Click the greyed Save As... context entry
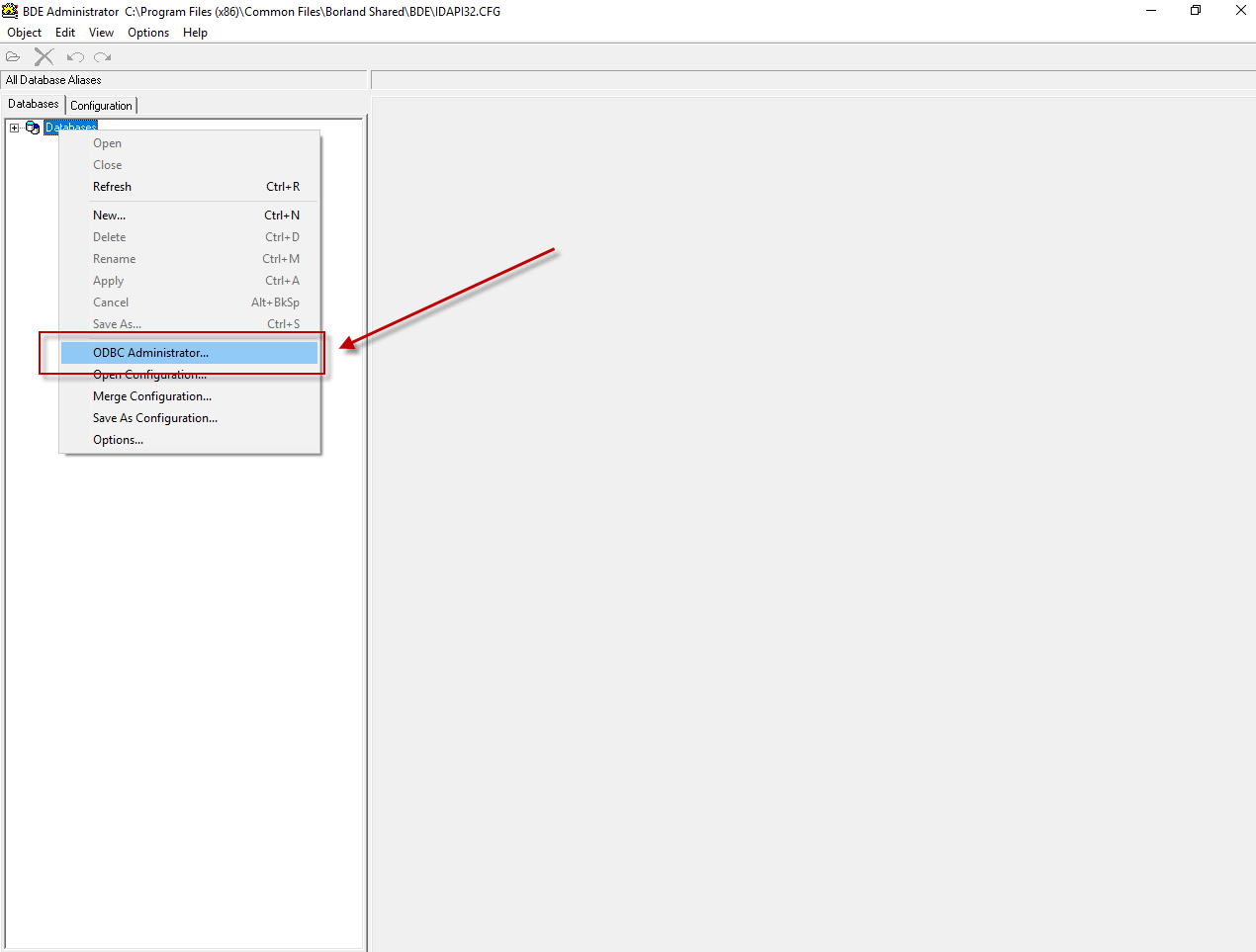 point(189,324)
